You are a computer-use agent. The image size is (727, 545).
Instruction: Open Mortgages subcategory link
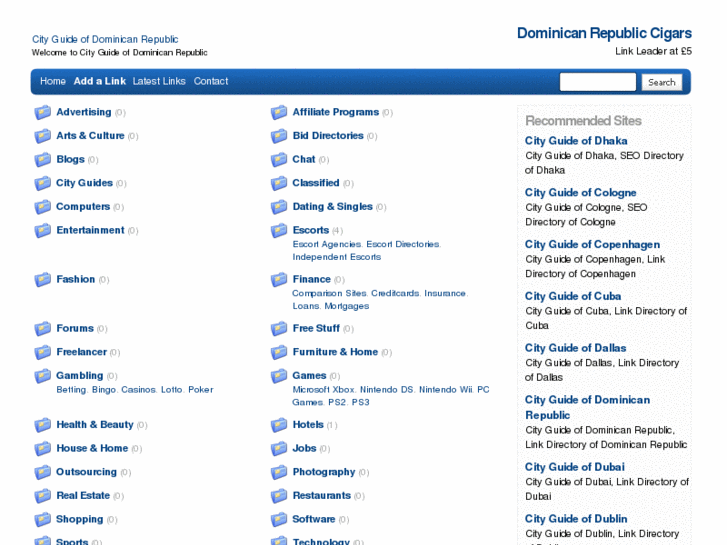(x=347, y=306)
